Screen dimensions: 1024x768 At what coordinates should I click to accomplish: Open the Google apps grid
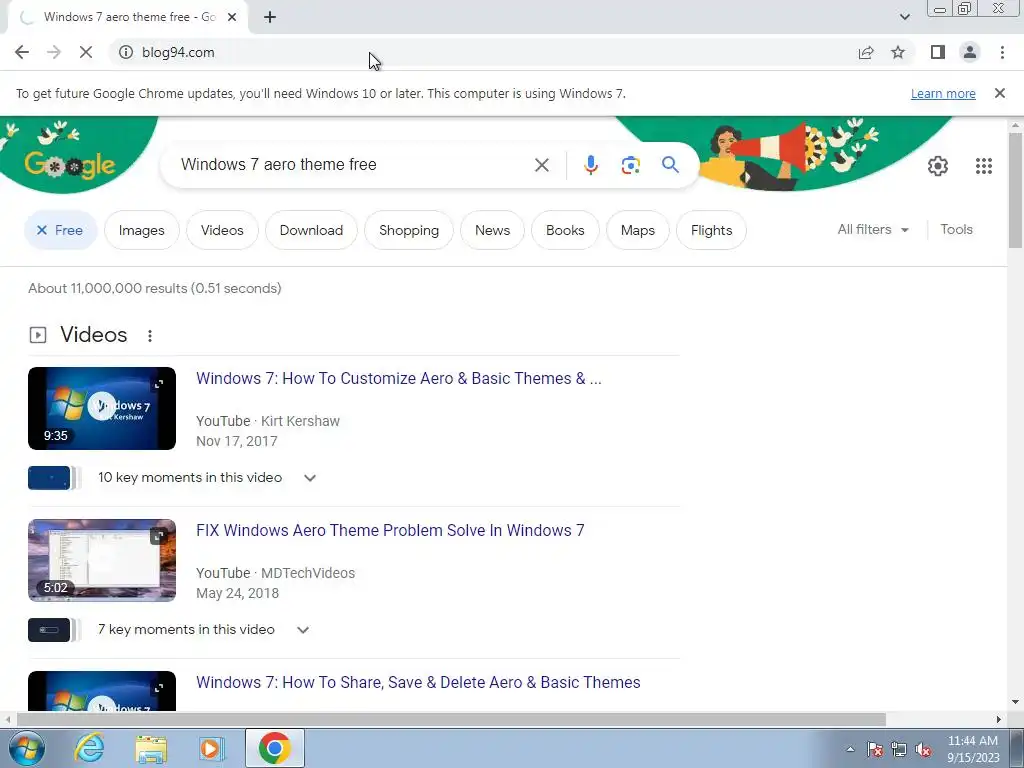(984, 166)
